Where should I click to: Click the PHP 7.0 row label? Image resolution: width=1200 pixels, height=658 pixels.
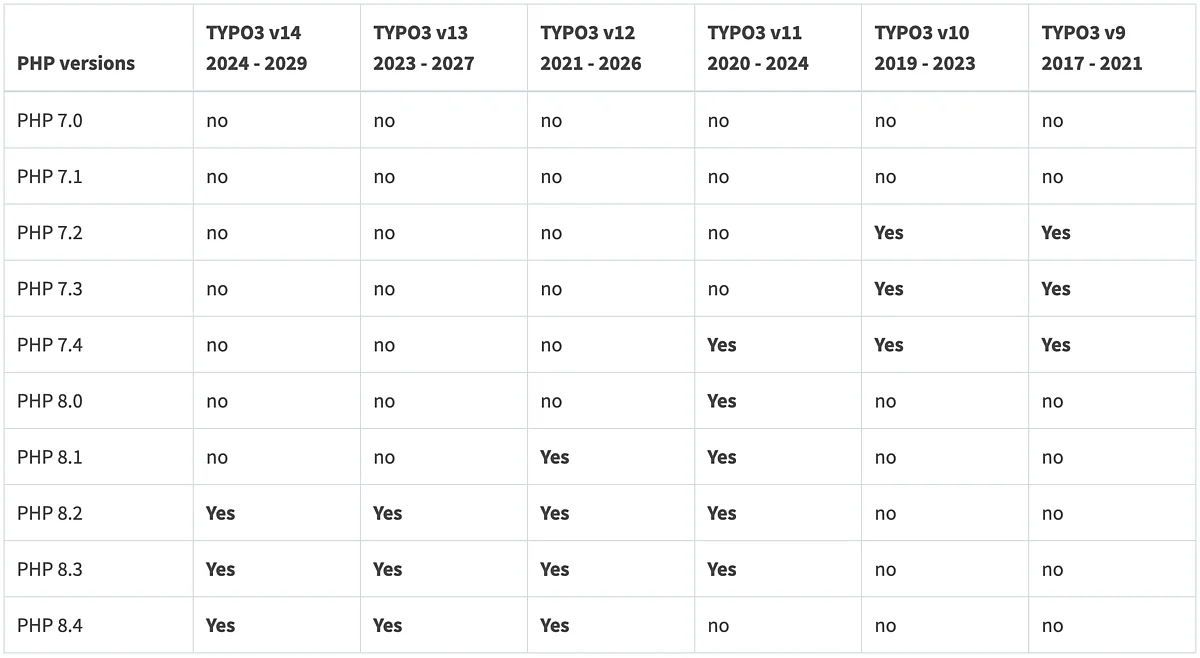(x=50, y=121)
